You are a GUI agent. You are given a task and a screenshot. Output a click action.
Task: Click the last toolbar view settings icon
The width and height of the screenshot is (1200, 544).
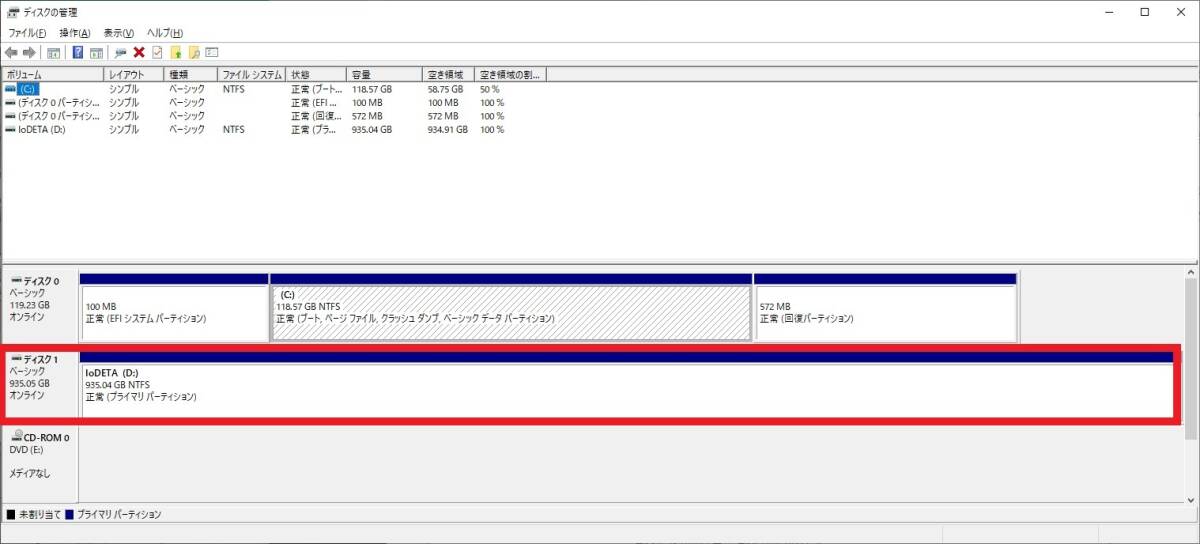click(212, 52)
